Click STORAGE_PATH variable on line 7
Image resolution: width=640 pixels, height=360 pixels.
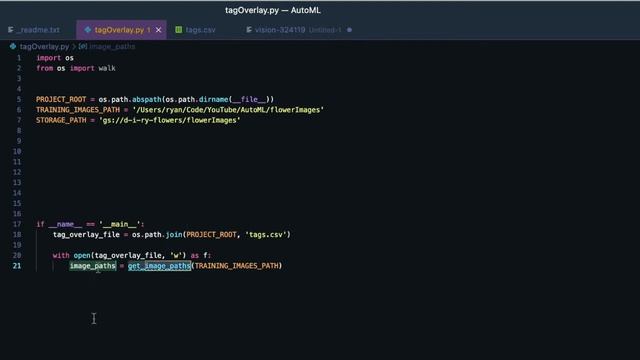tap(61, 120)
